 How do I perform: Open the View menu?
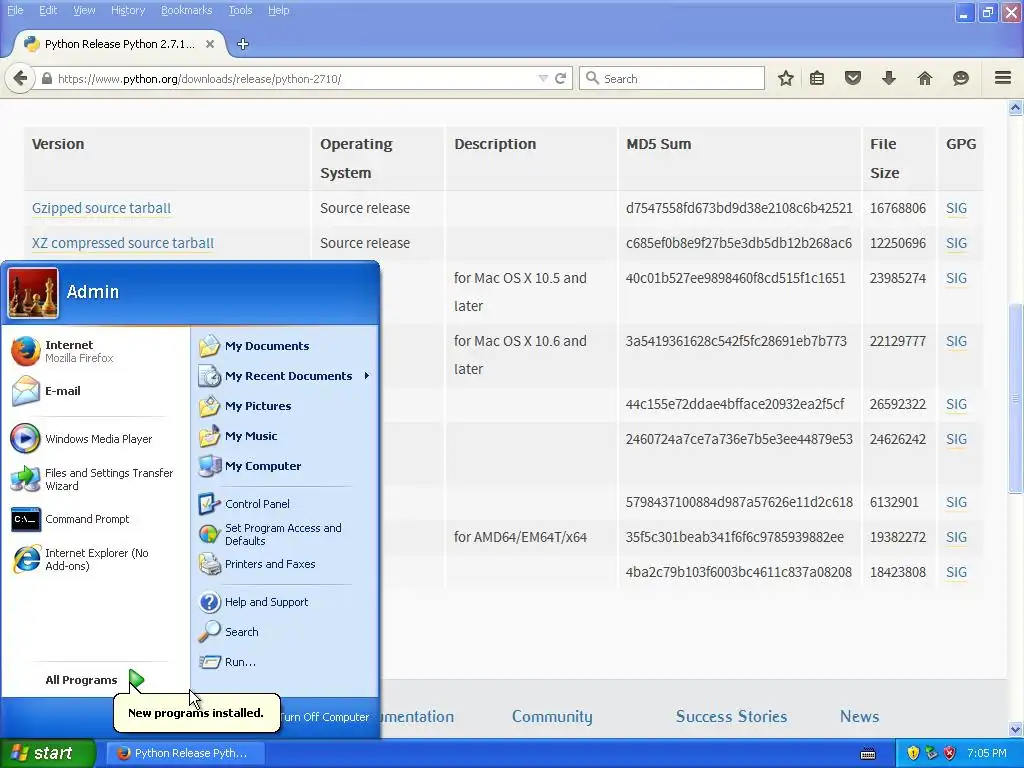(x=84, y=10)
